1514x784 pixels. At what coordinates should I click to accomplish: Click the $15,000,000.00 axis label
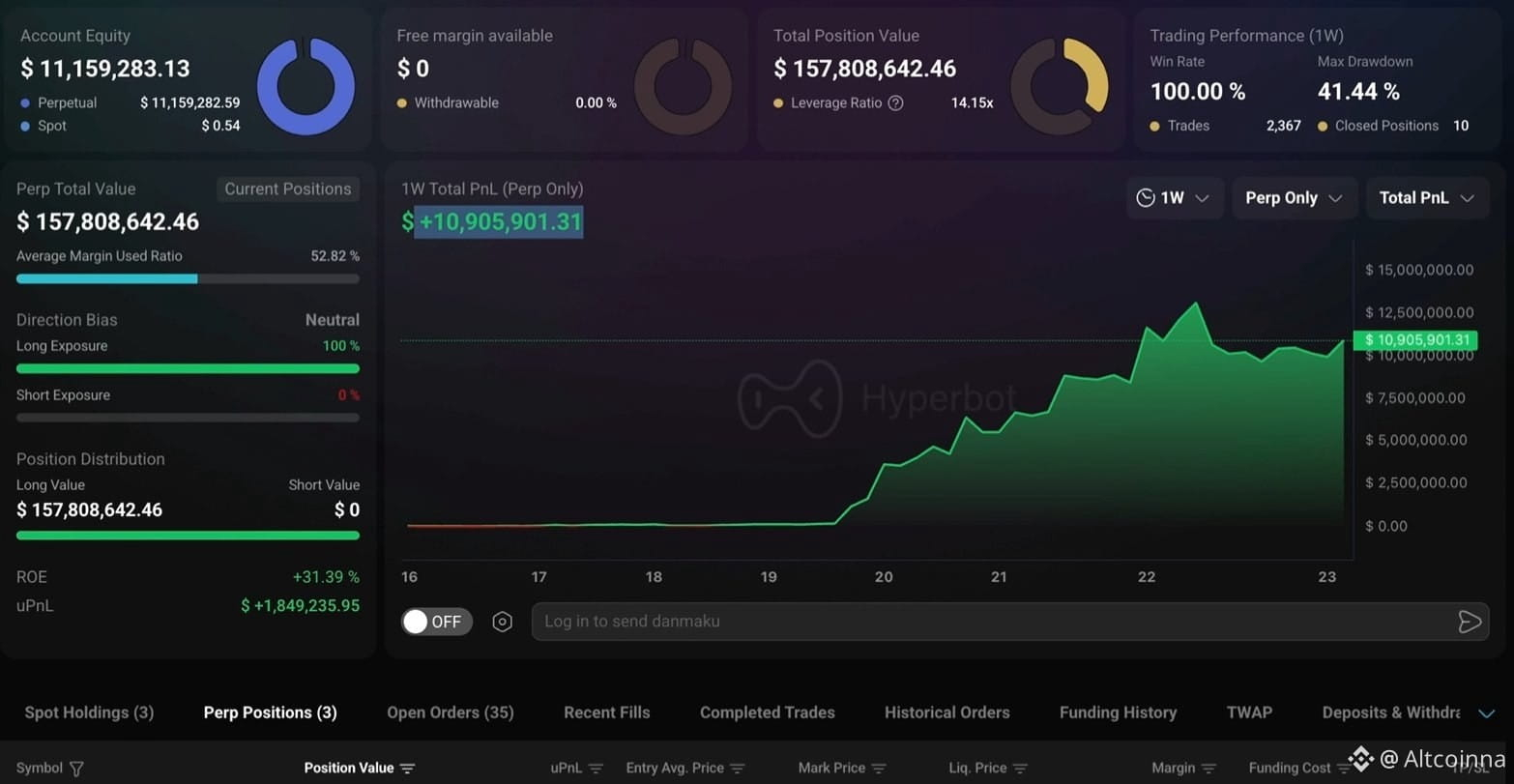tap(1419, 270)
